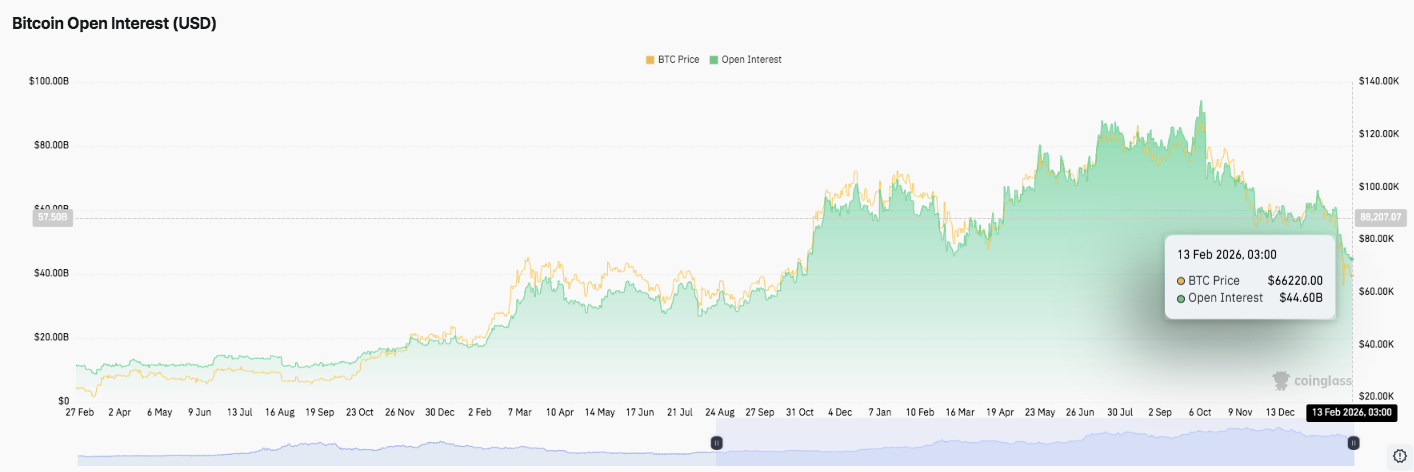This screenshot has width=1414, height=472.
Task: Click the $100.00B label on left axis
Action: click(49, 80)
